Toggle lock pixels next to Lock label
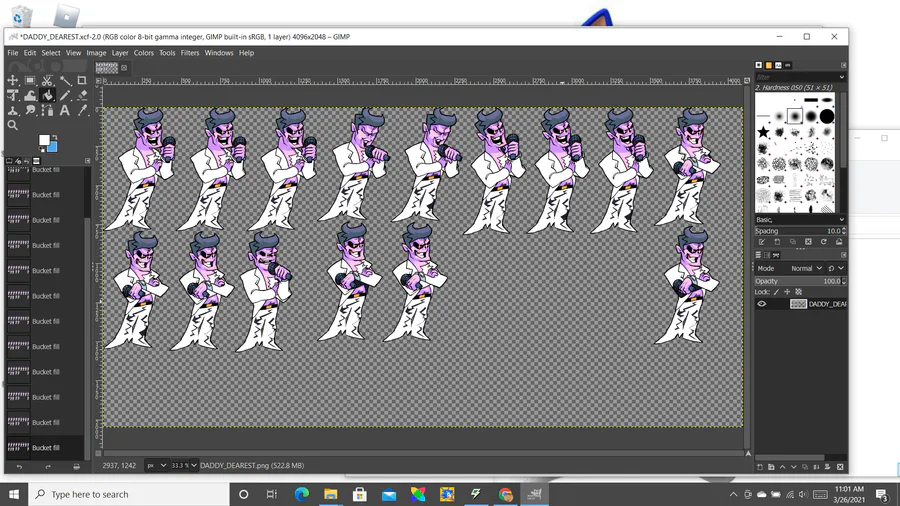 [x=777, y=292]
